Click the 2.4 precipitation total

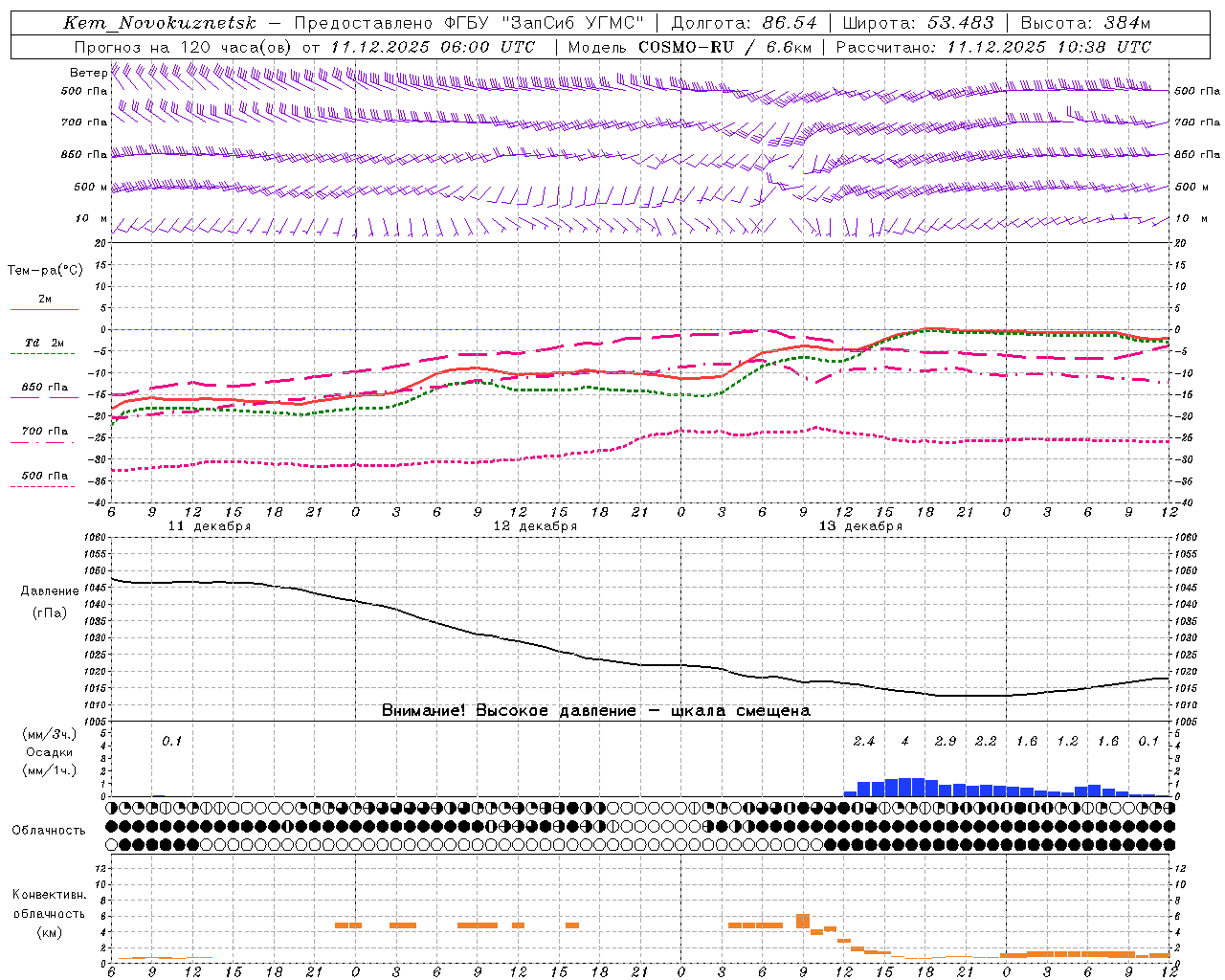[x=864, y=741]
